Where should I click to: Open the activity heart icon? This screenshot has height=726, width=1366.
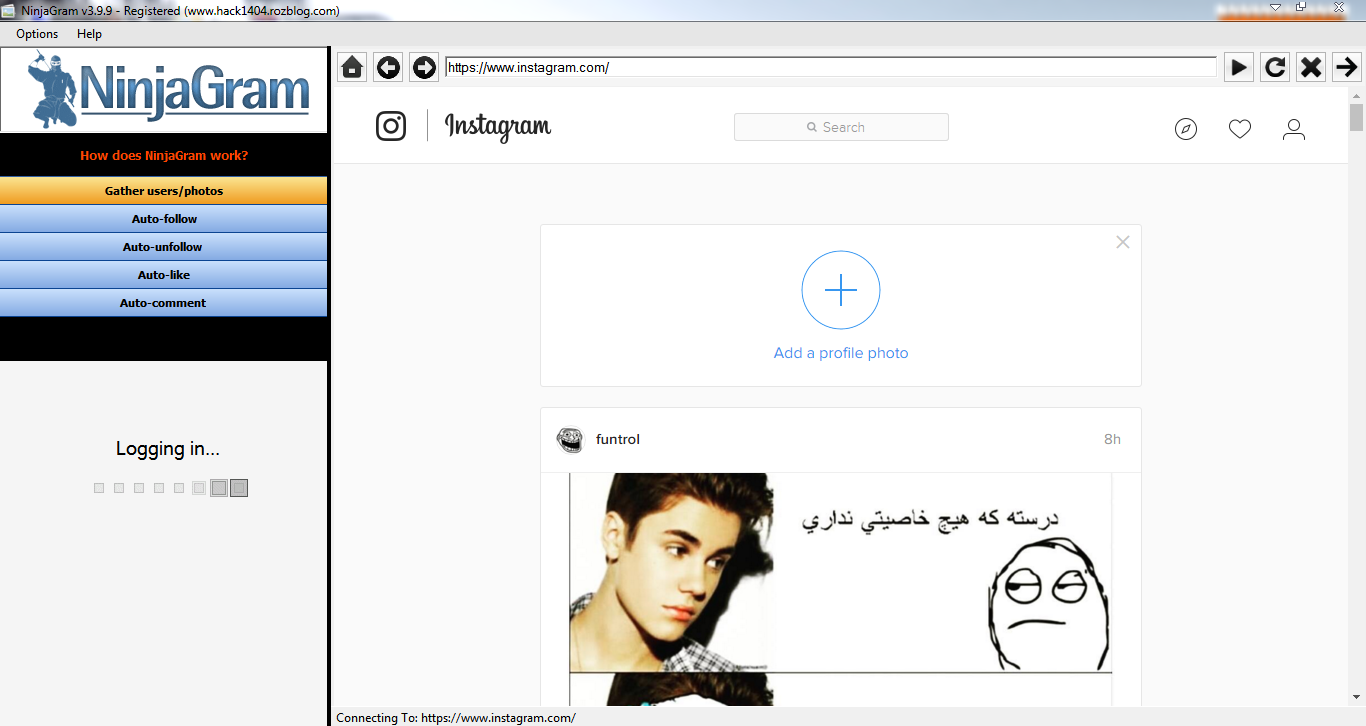pyautogui.click(x=1240, y=129)
